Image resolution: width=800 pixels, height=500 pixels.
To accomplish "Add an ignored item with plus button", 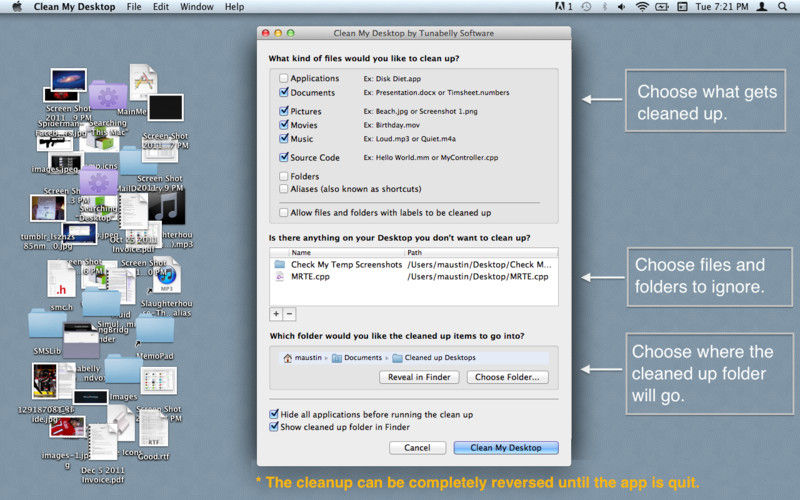I will 276,314.
